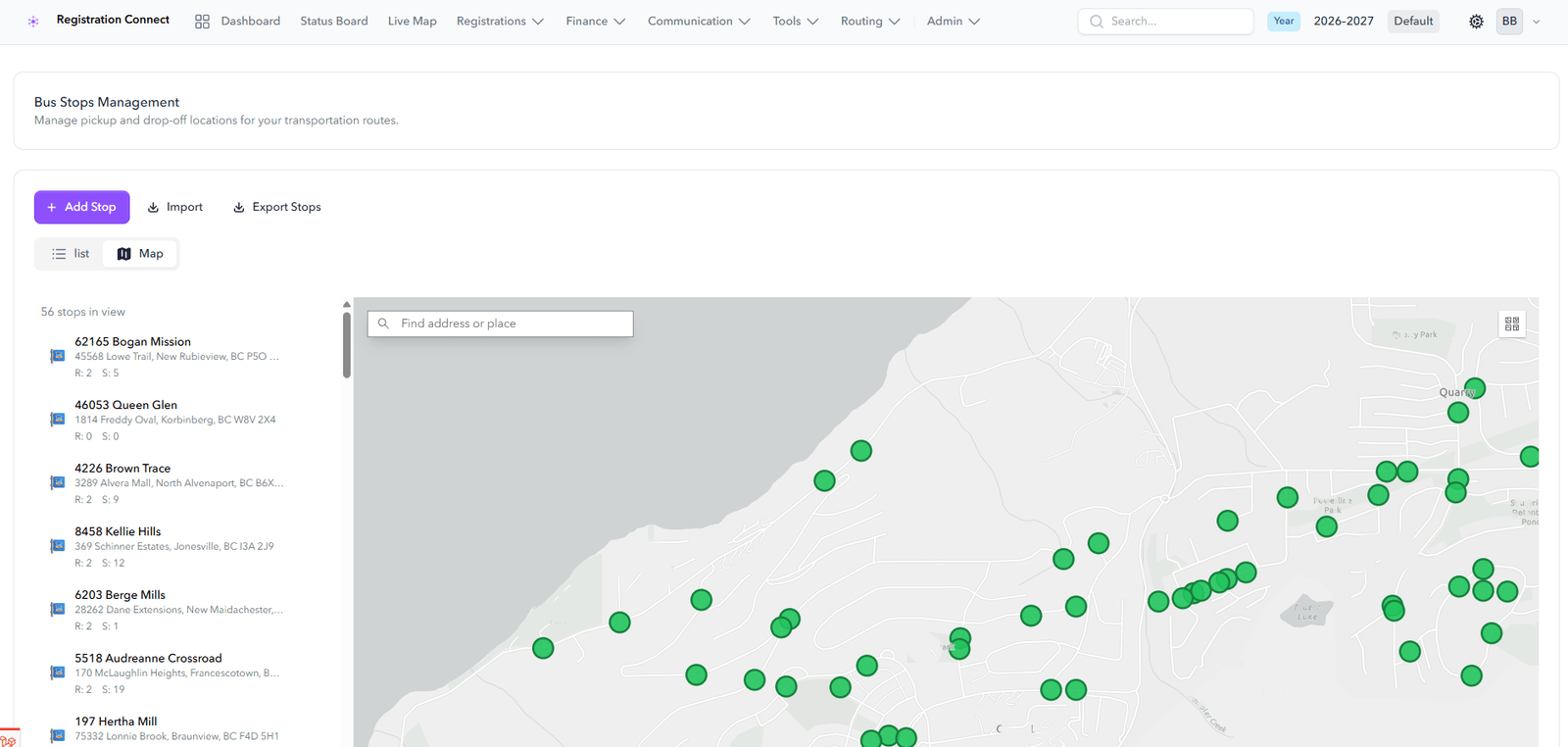Click the Import button

point(175,207)
